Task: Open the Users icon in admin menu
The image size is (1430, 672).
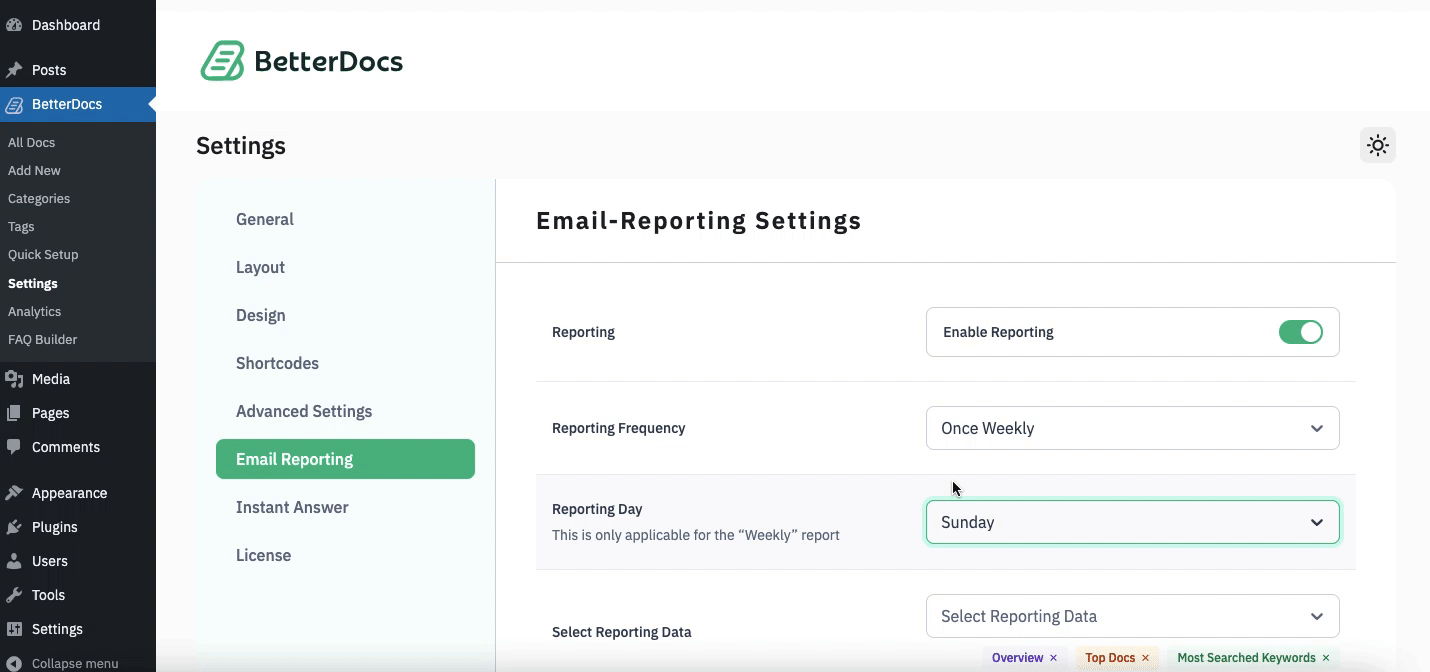Action: tap(13, 561)
